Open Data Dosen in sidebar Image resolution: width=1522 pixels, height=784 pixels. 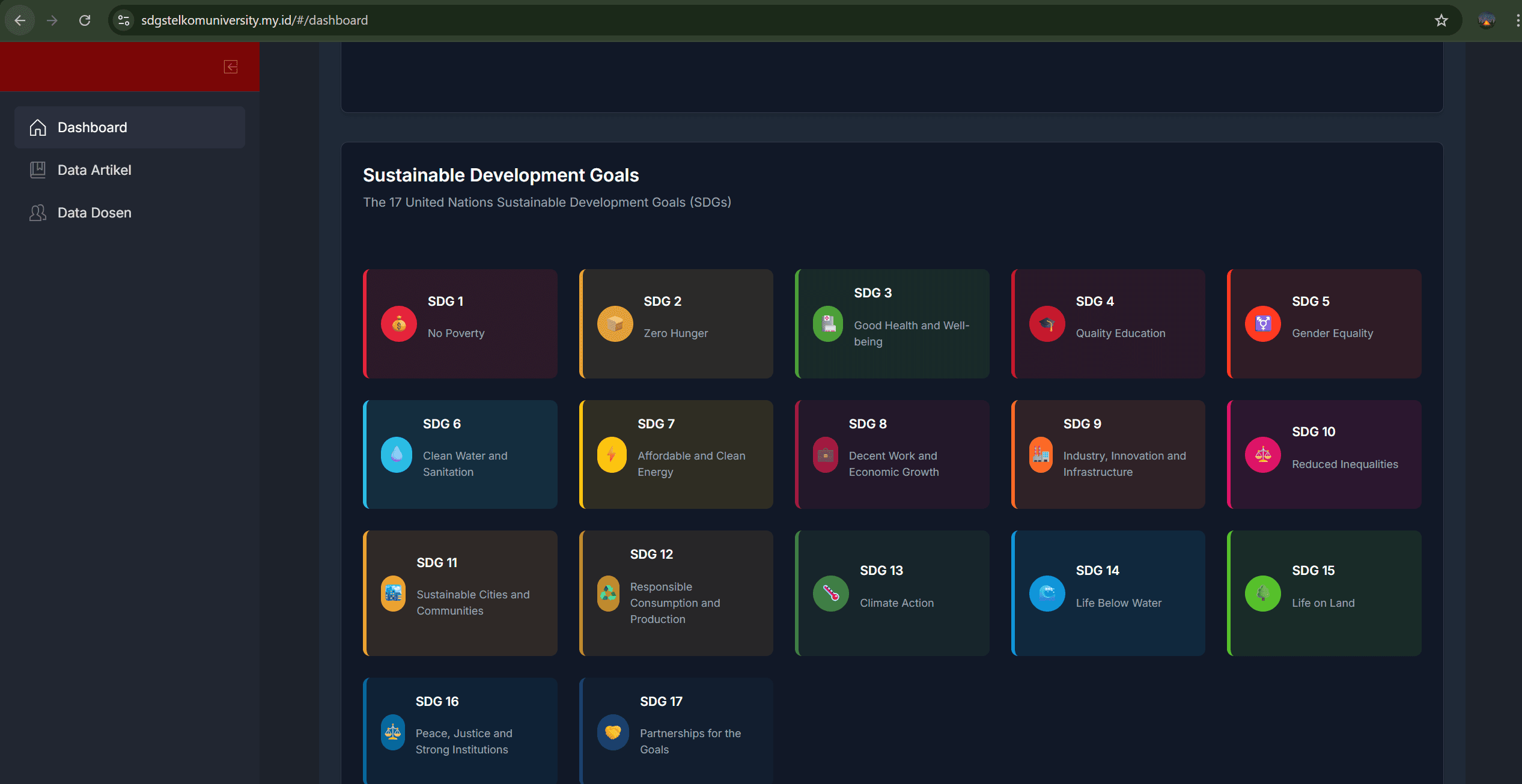94,213
